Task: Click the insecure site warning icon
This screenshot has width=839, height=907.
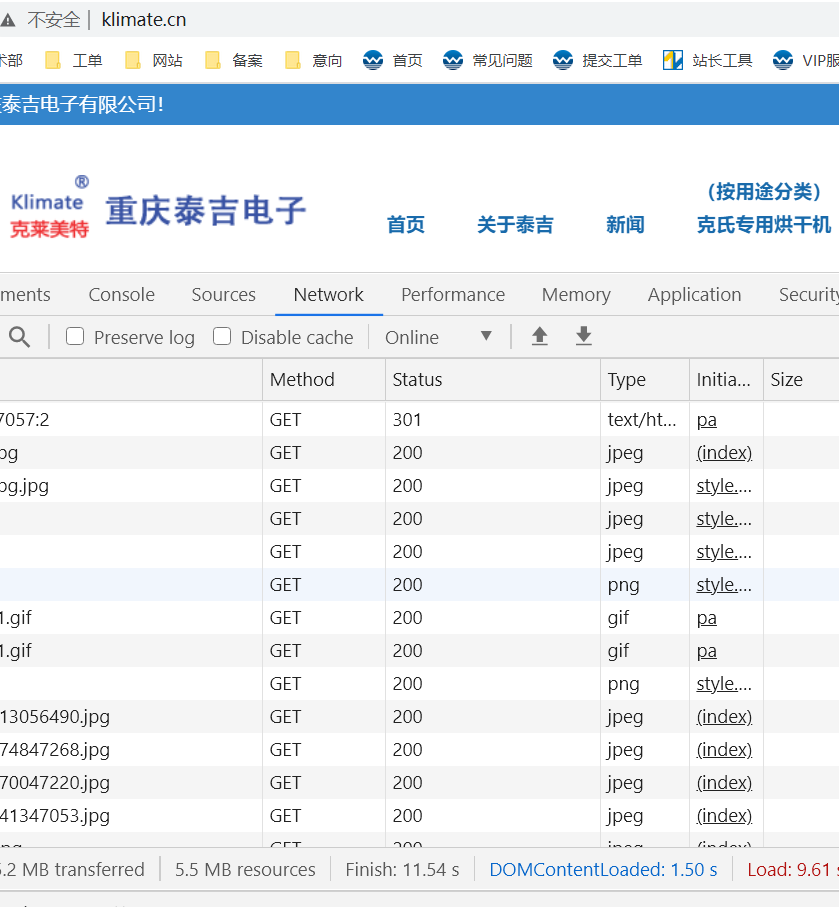Action: tap(7, 20)
